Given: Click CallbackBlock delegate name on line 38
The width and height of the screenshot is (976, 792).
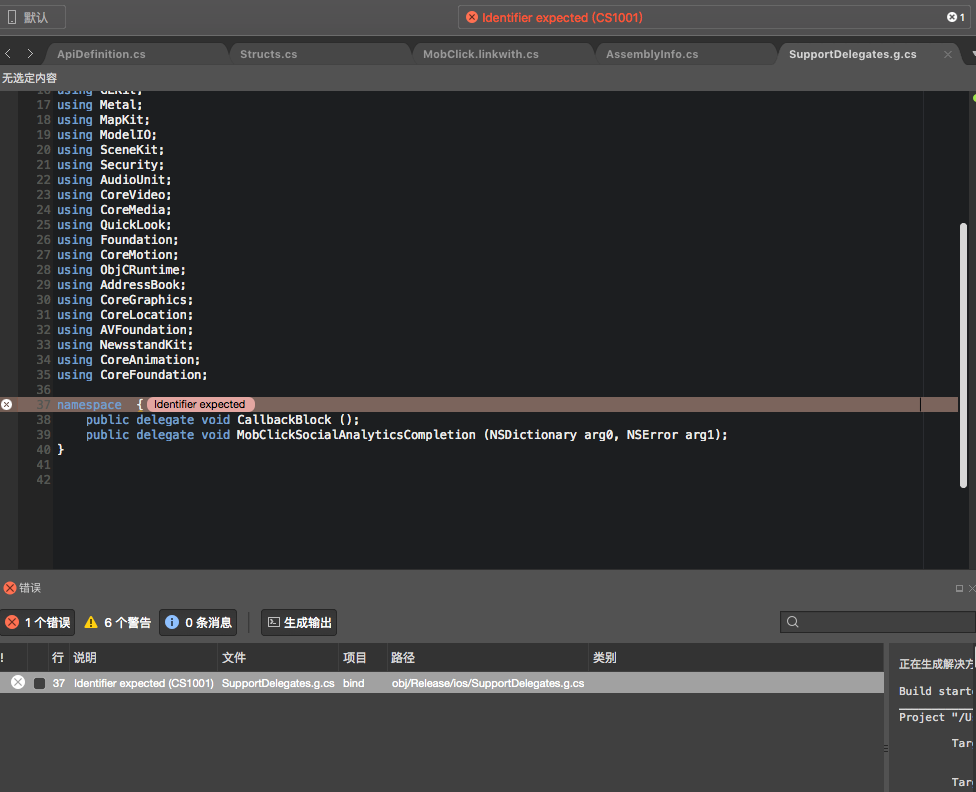Looking at the screenshot, I should 284,420.
